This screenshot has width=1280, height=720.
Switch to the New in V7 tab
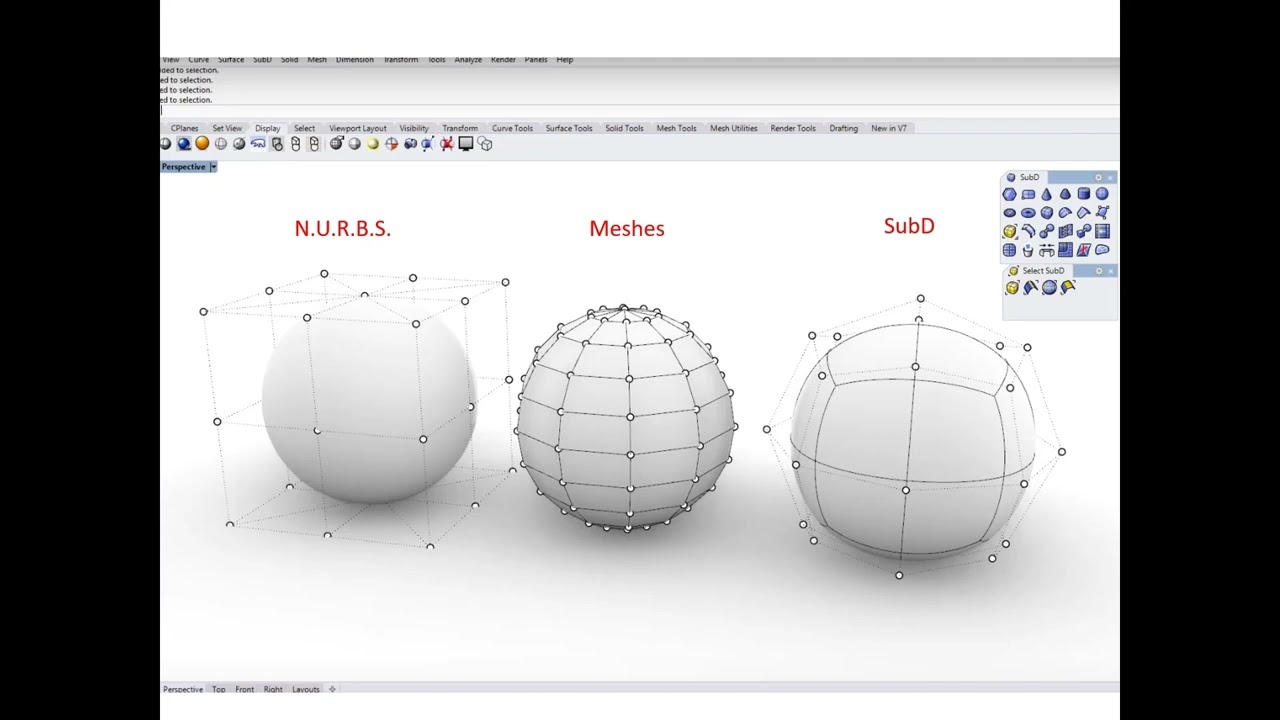889,128
